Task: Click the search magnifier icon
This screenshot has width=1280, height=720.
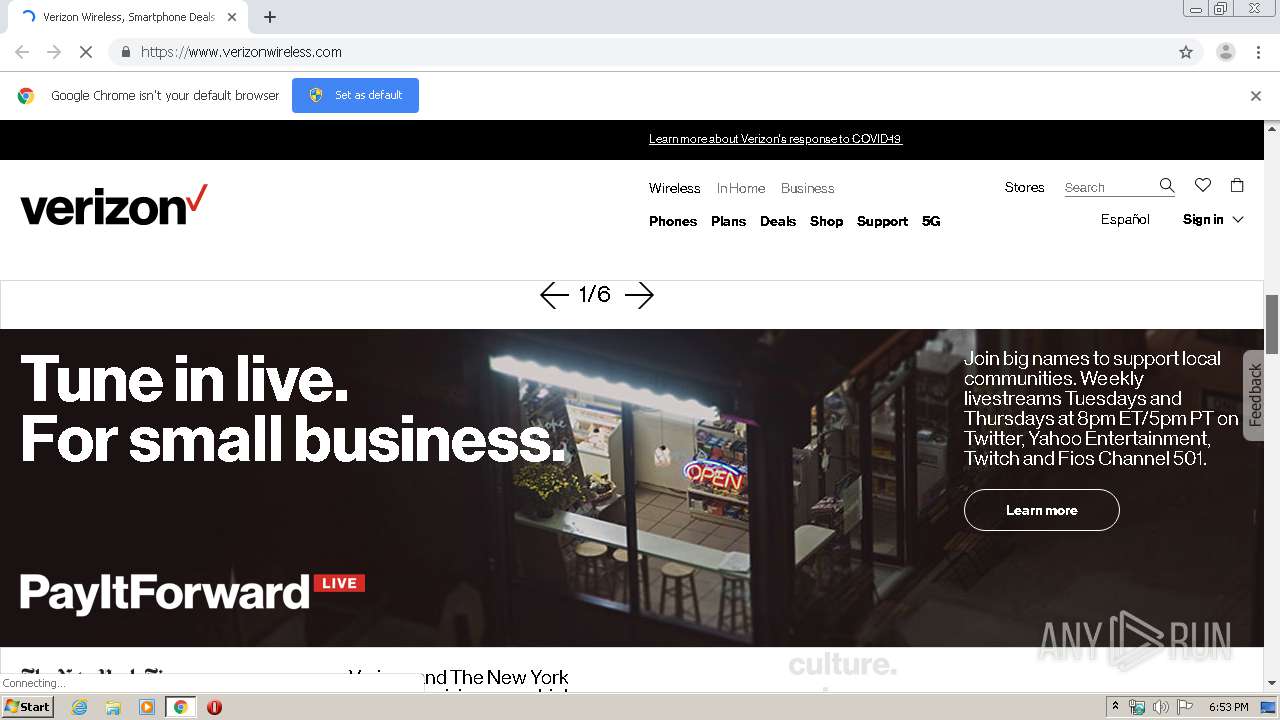Action: click(x=1166, y=186)
